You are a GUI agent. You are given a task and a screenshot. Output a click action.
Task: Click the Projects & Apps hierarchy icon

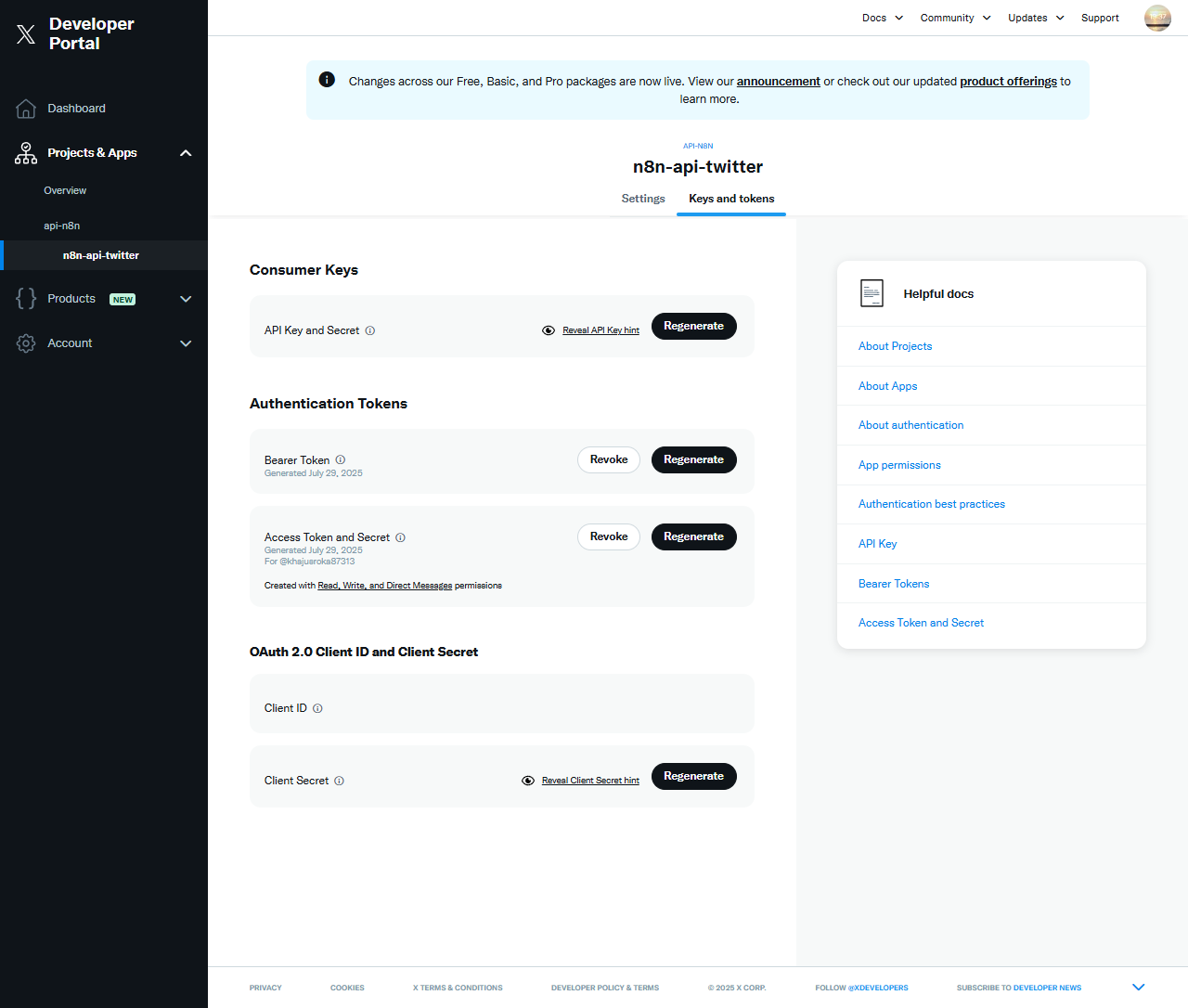click(x=26, y=153)
